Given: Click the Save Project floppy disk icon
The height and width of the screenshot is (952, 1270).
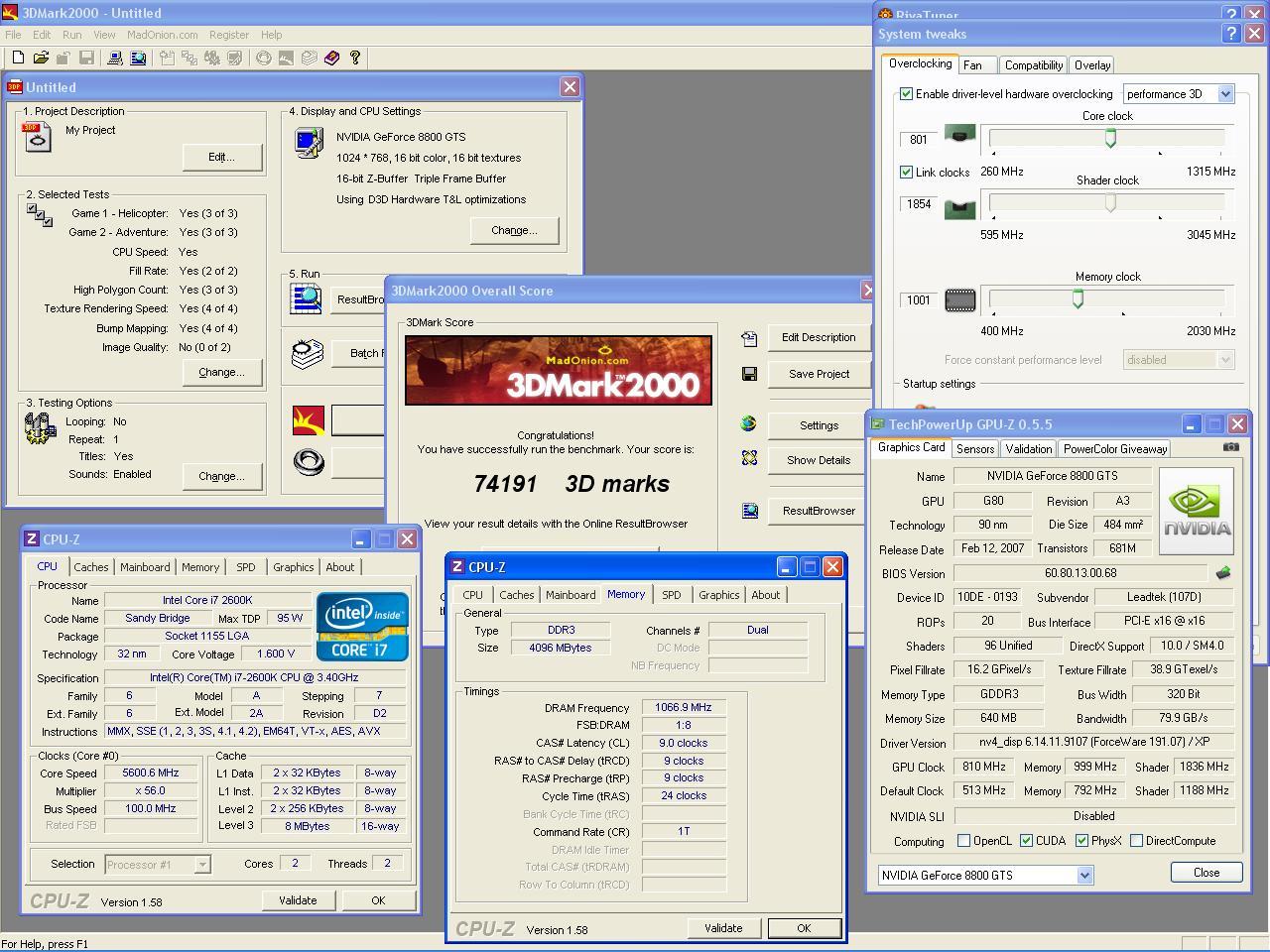Looking at the screenshot, I should click(x=749, y=374).
